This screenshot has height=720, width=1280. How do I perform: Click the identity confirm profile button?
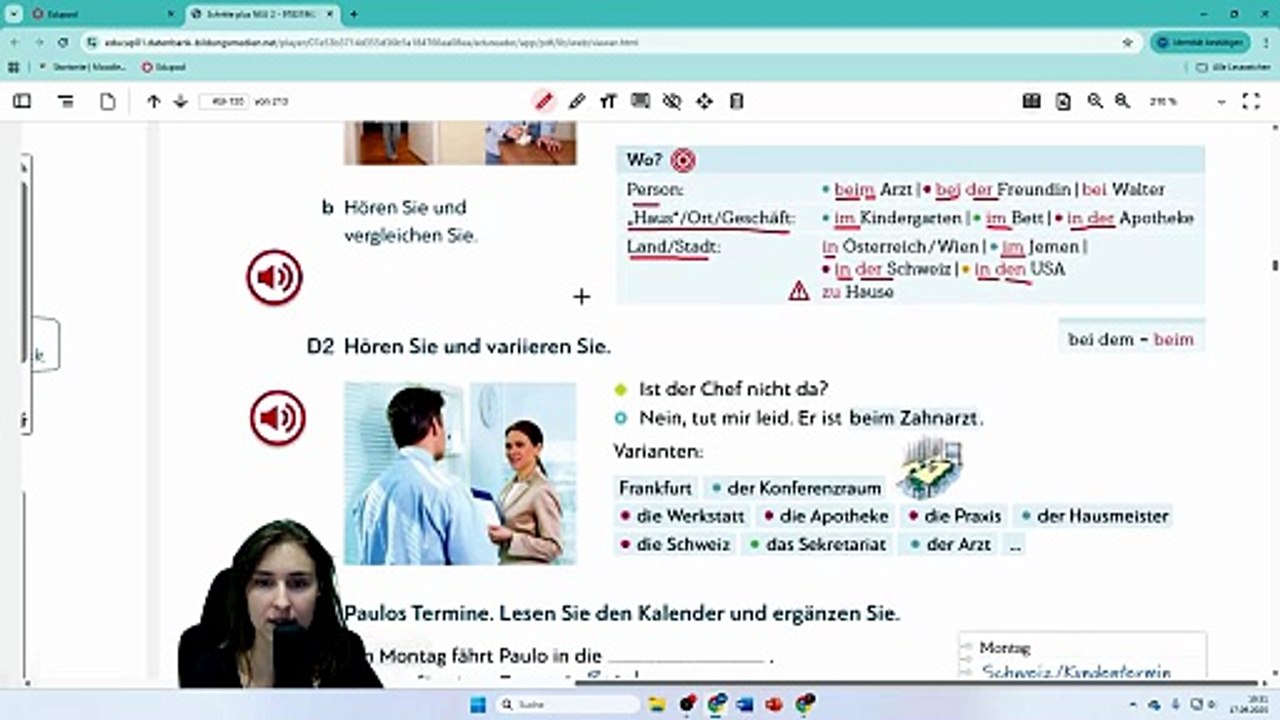pyautogui.click(x=1199, y=43)
